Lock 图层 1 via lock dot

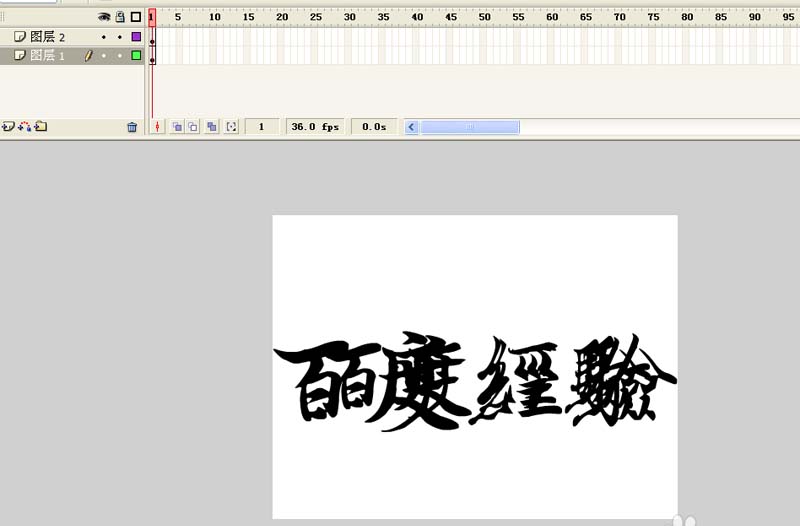120,56
